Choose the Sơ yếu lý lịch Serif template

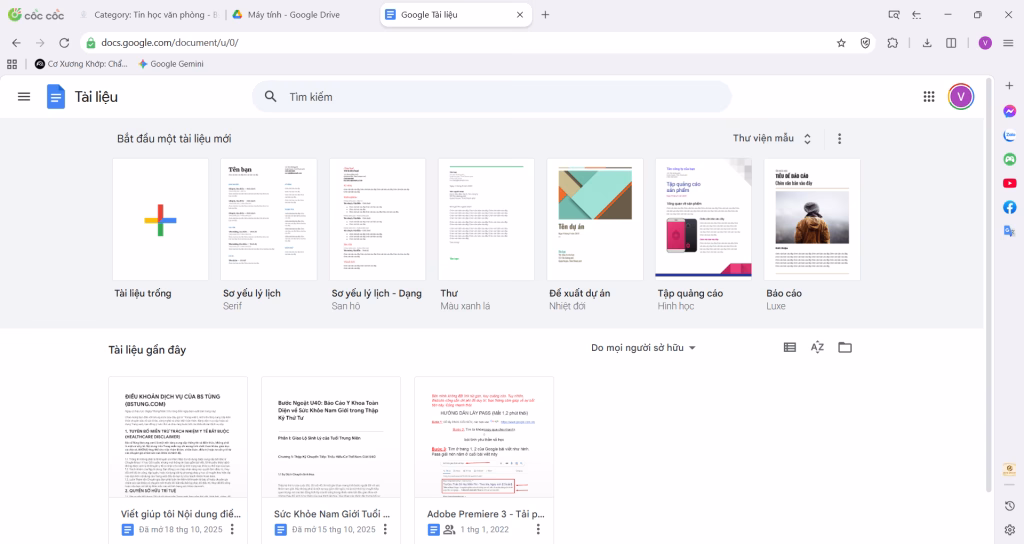coord(268,219)
